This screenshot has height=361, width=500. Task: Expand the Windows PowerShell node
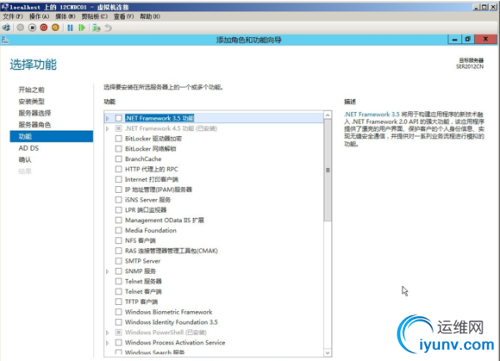(107, 333)
